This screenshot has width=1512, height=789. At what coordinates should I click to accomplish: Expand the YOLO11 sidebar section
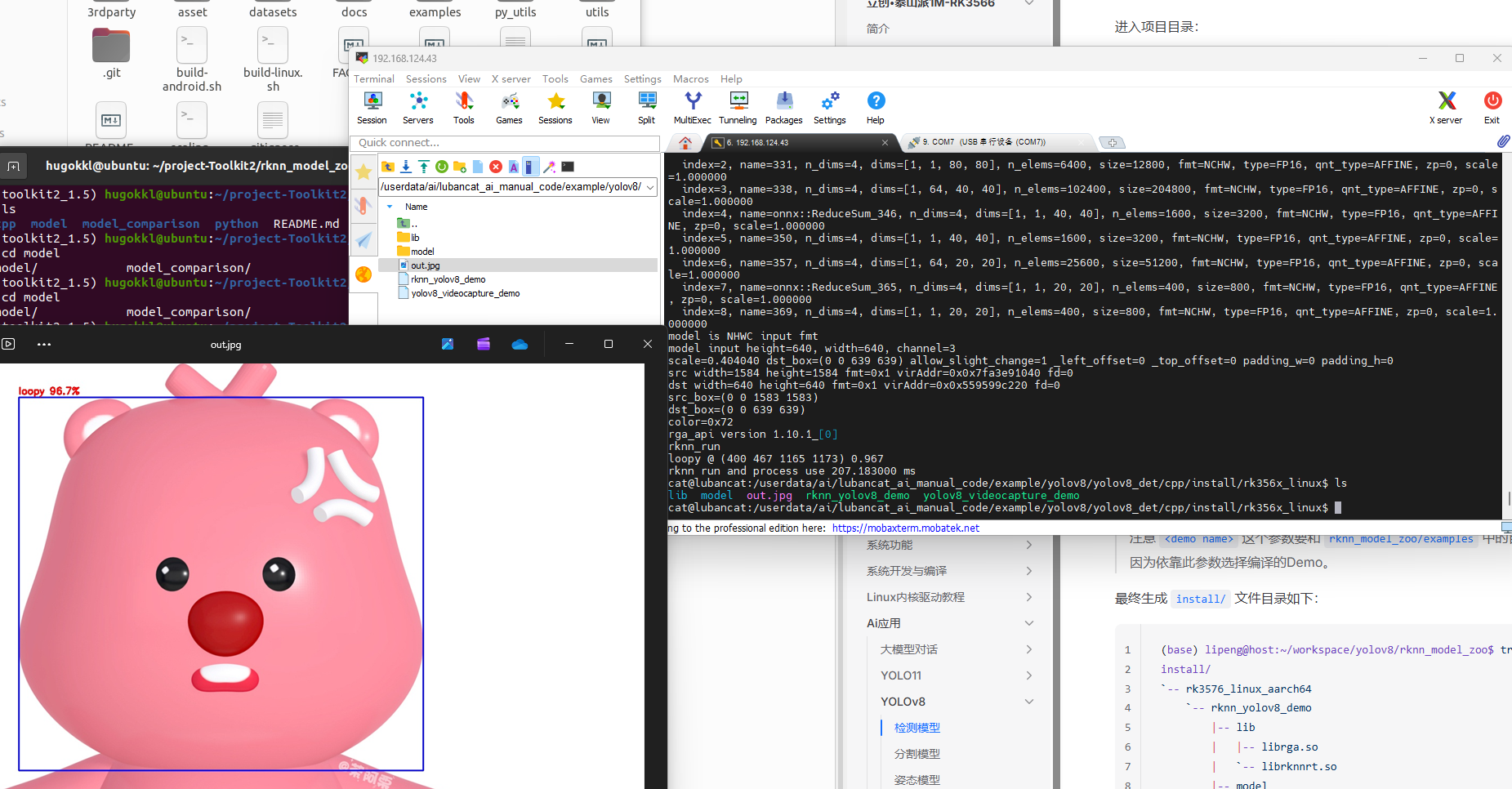tap(1028, 675)
